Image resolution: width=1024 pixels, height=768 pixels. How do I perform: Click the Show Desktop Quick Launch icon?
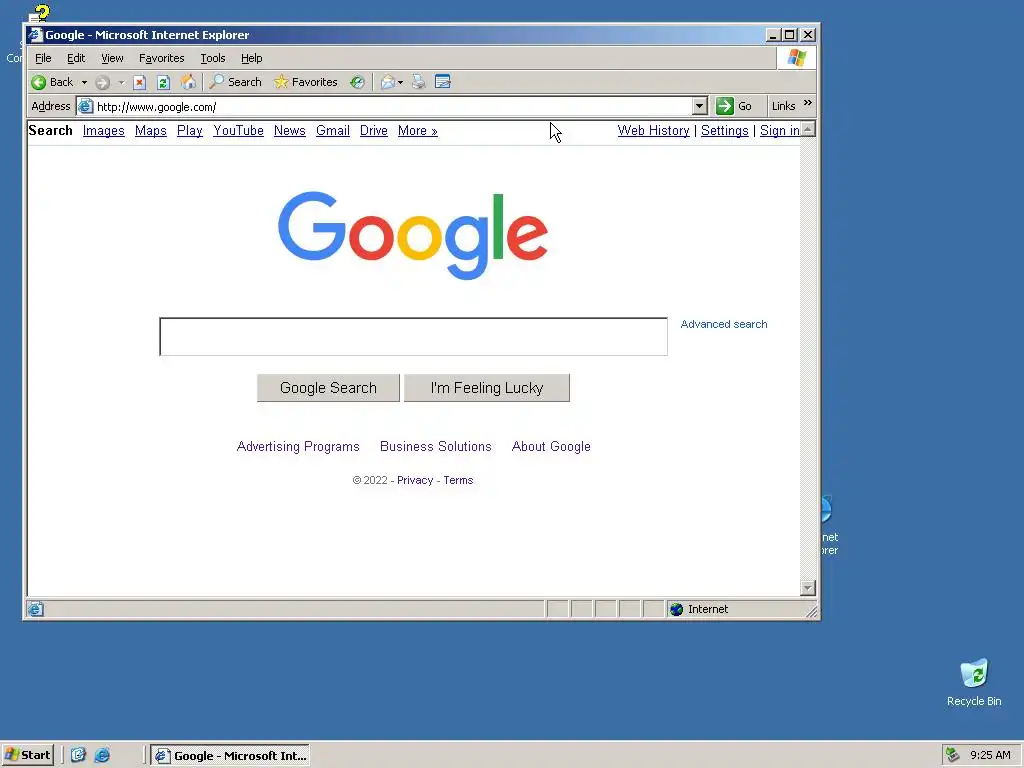pos(78,756)
